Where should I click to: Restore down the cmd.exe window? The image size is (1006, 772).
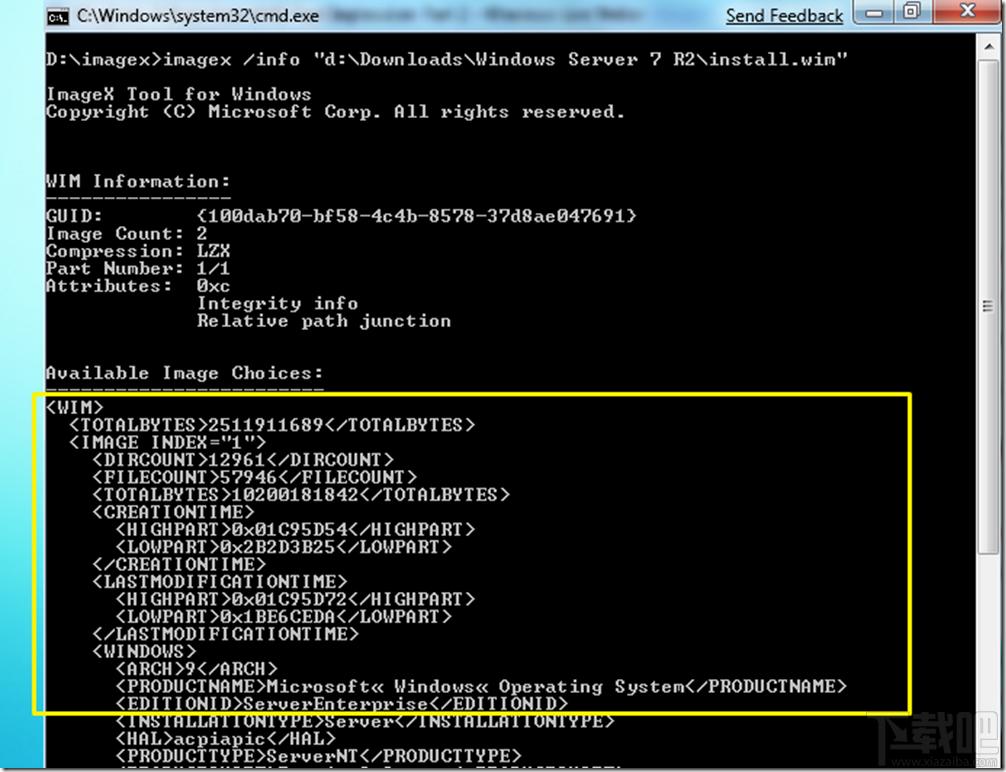point(912,12)
